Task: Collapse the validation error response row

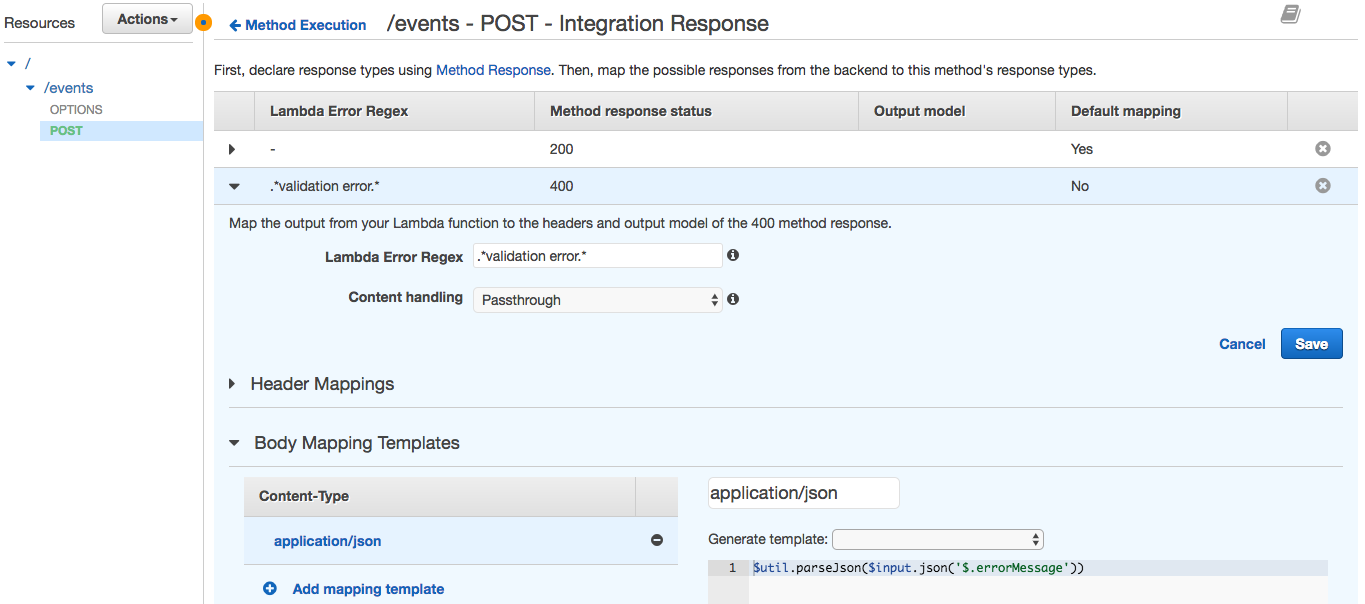Action: (234, 186)
